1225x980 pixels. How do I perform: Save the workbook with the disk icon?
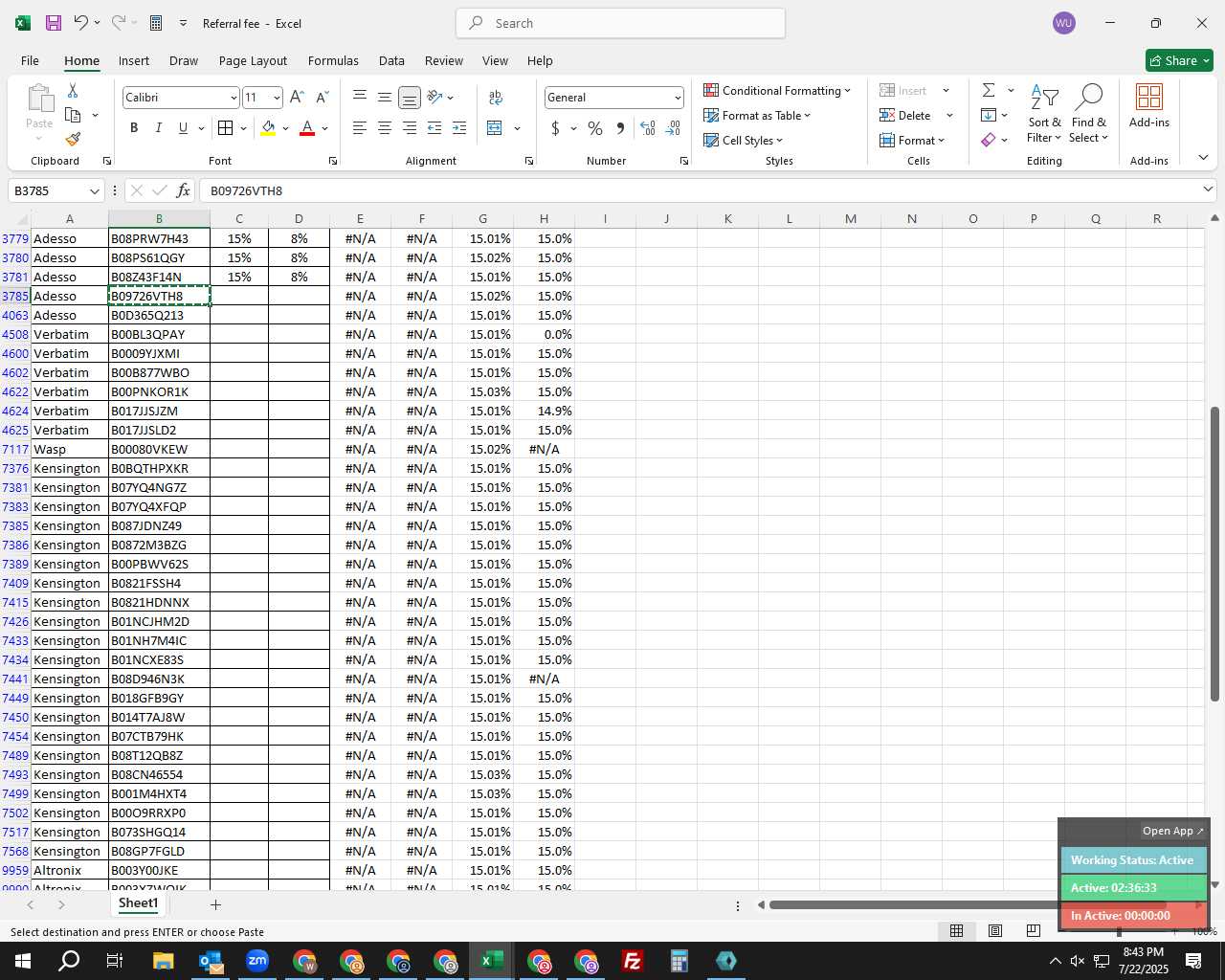click(x=54, y=23)
